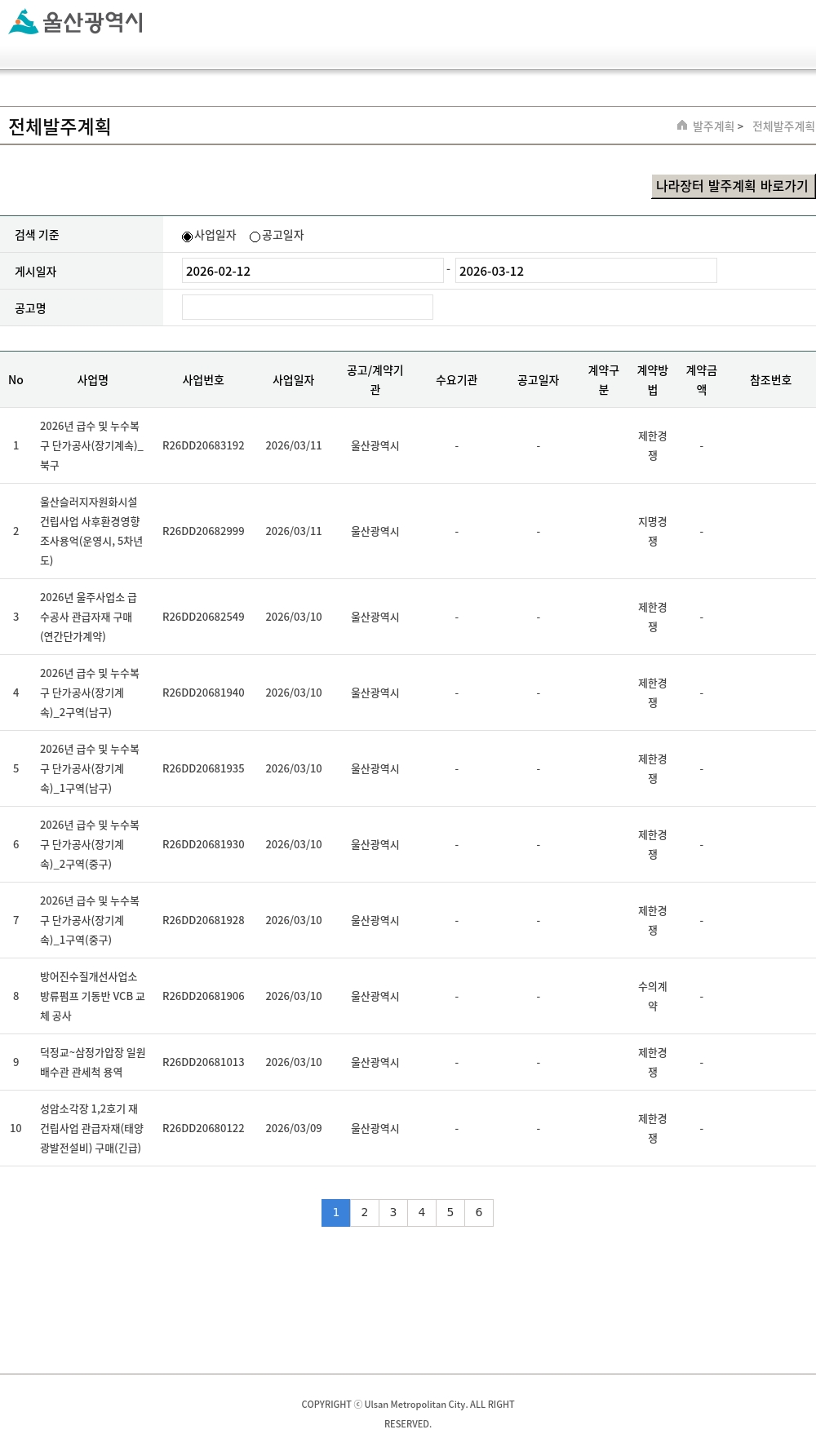Go to page 2 of results
This screenshot has height=1456, width=816.
(365, 1213)
